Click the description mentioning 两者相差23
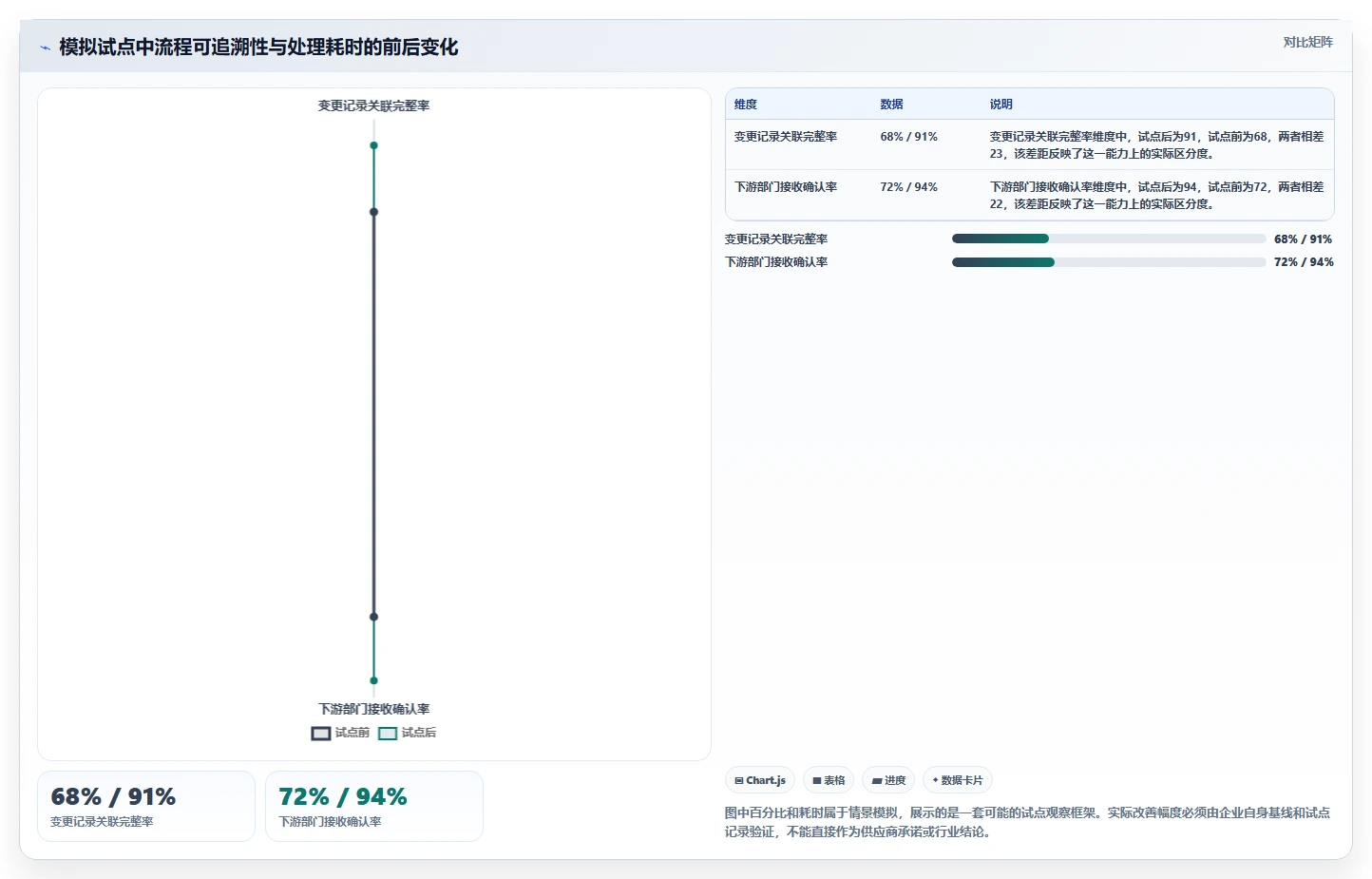This screenshot has width=1372, height=879. pos(1156,145)
